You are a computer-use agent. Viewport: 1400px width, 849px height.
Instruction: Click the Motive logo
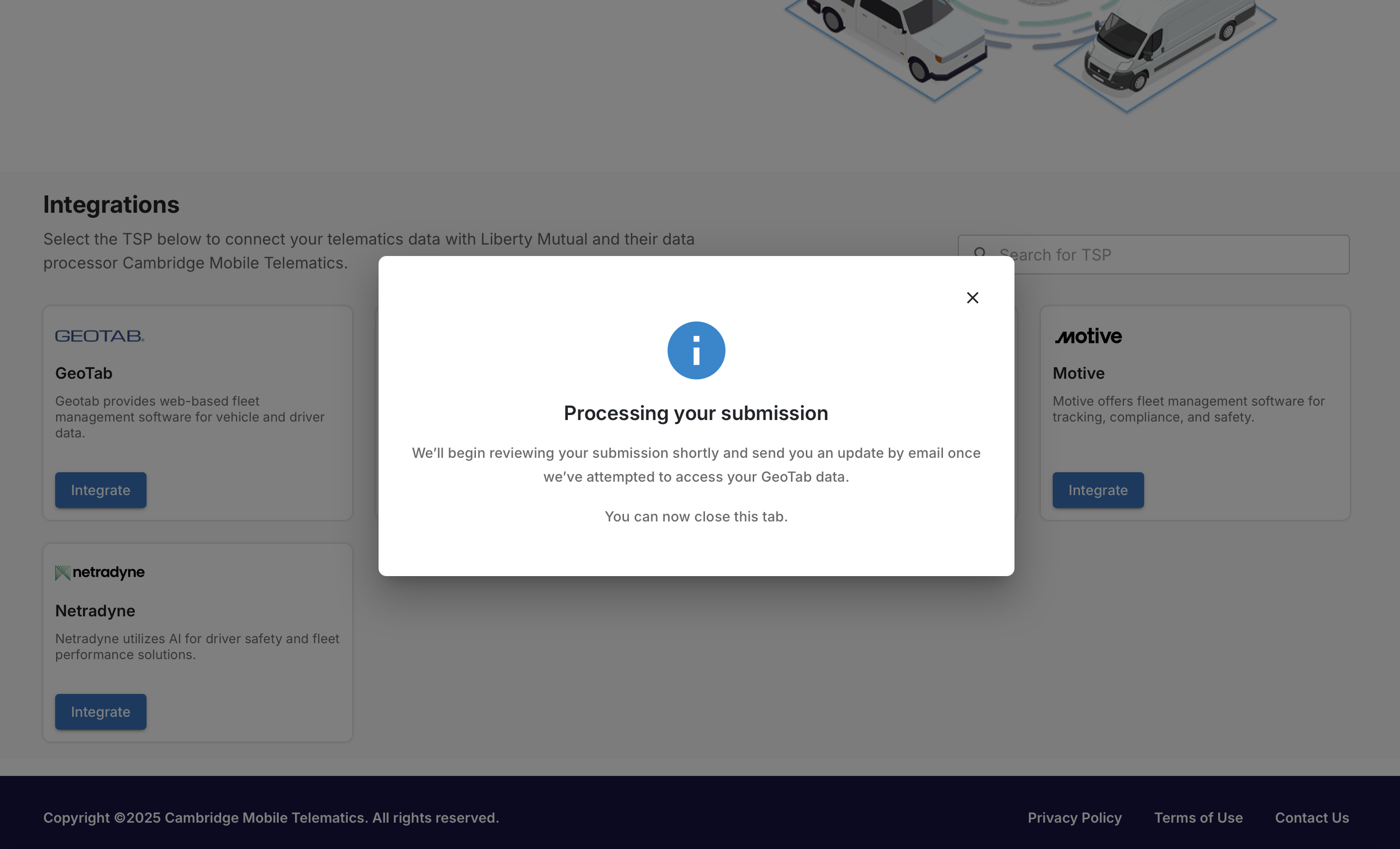[x=1088, y=336]
